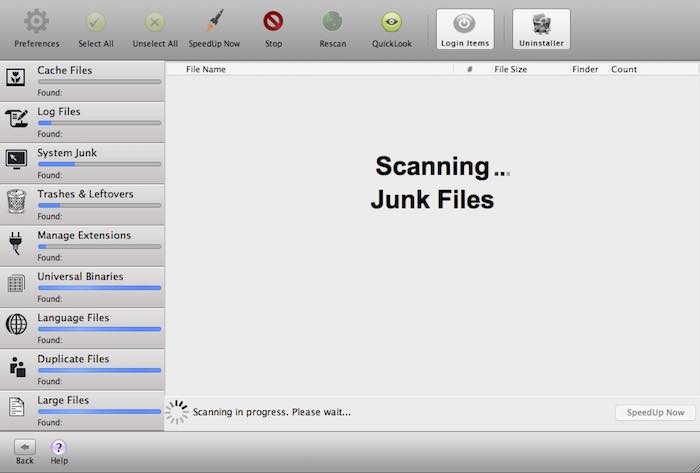Click Universal Binaries progress bar
Viewport: 700px width, 473px height.
[100, 288]
